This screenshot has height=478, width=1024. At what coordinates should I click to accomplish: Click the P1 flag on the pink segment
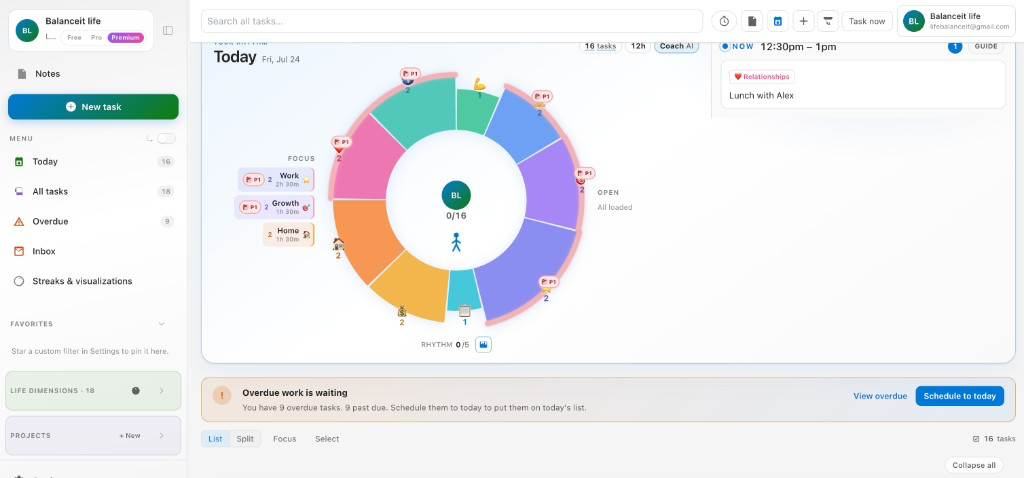(341, 142)
